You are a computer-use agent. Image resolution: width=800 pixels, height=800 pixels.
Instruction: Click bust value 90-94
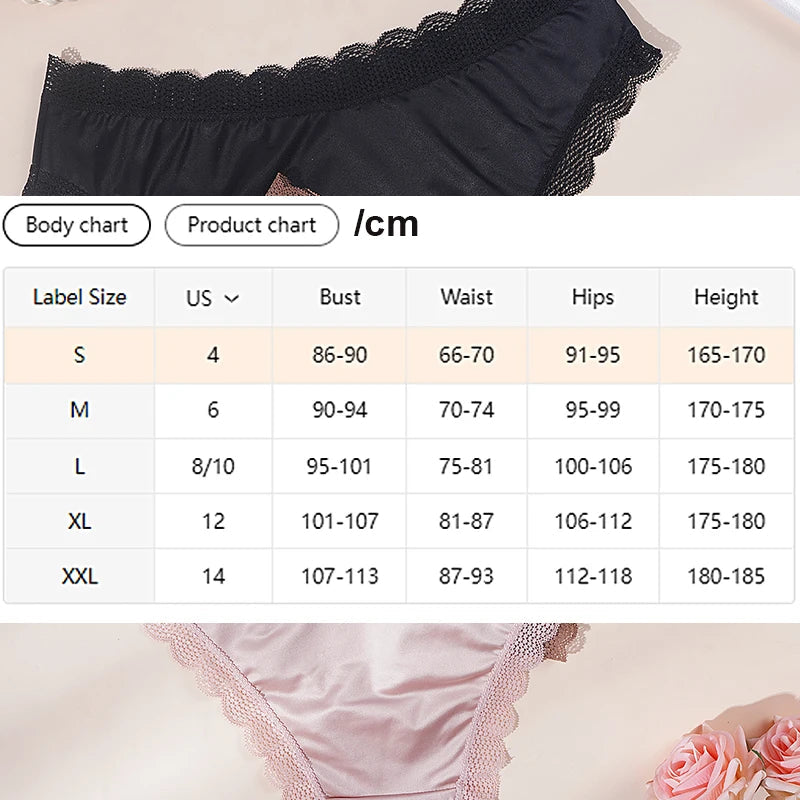tap(339, 410)
